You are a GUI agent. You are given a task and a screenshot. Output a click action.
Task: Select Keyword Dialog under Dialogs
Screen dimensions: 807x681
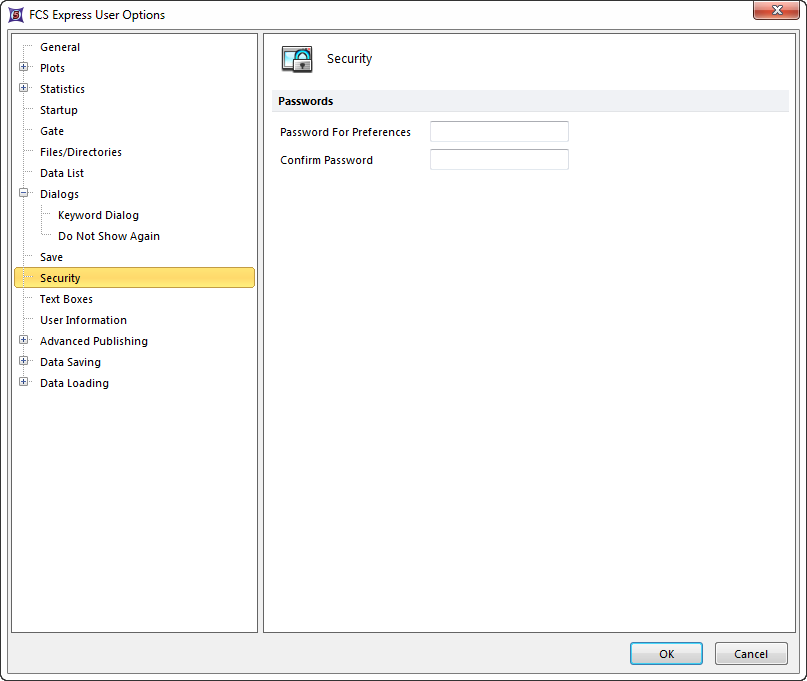coord(98,215)
